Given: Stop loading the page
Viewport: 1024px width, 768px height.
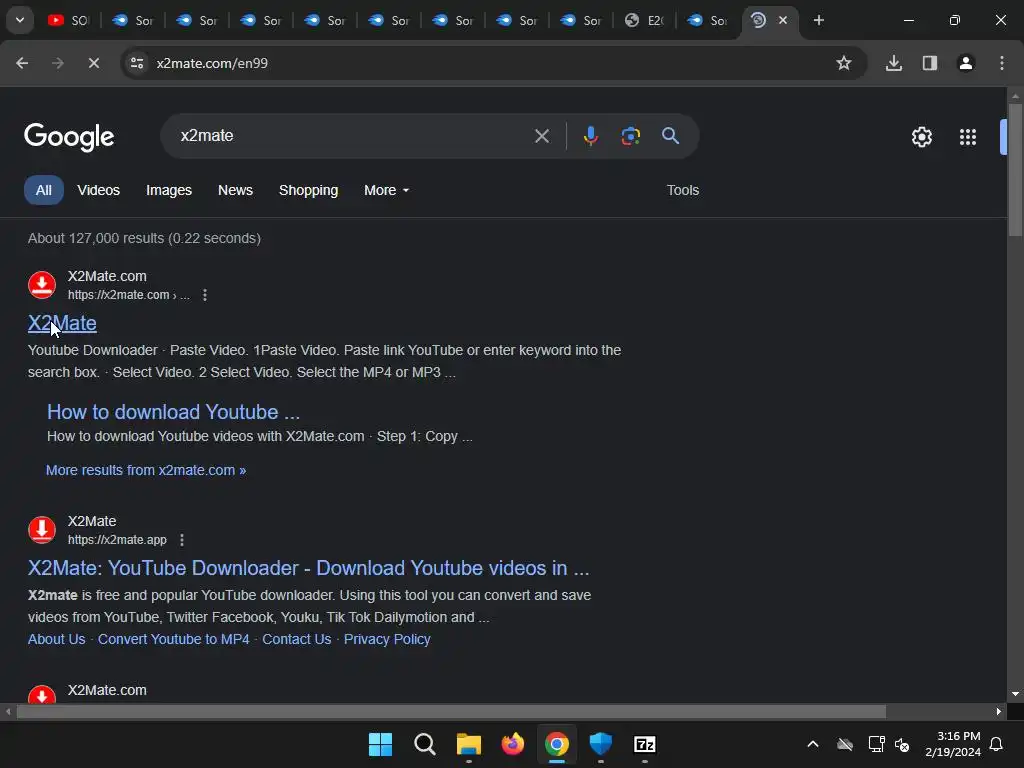Looking at the screenshot, I should pyautogui.click(x=93, y=63).
